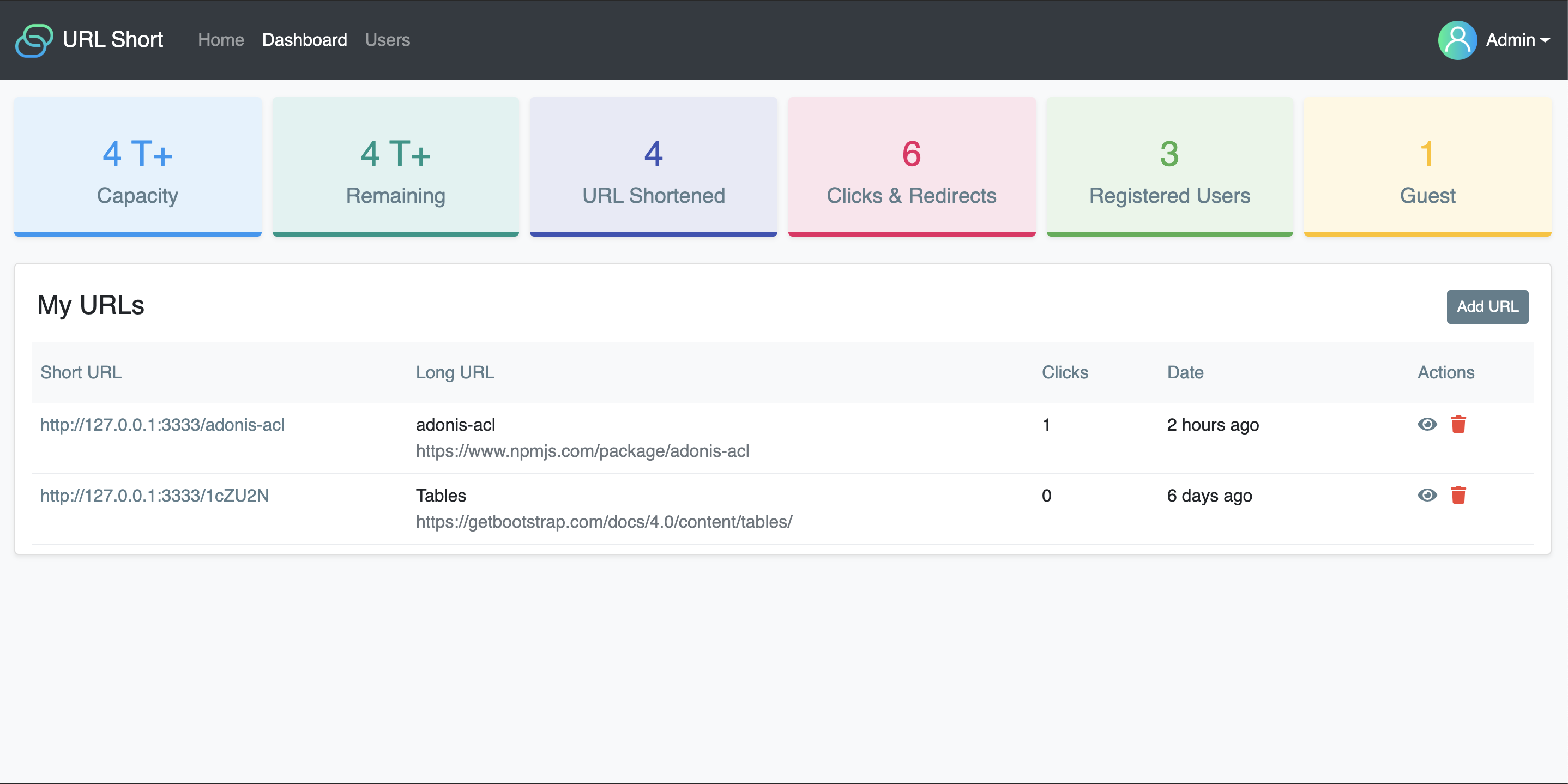Open the Users nav item
This screenshot has width=1568, height=784.
click(x=387, y=40)
